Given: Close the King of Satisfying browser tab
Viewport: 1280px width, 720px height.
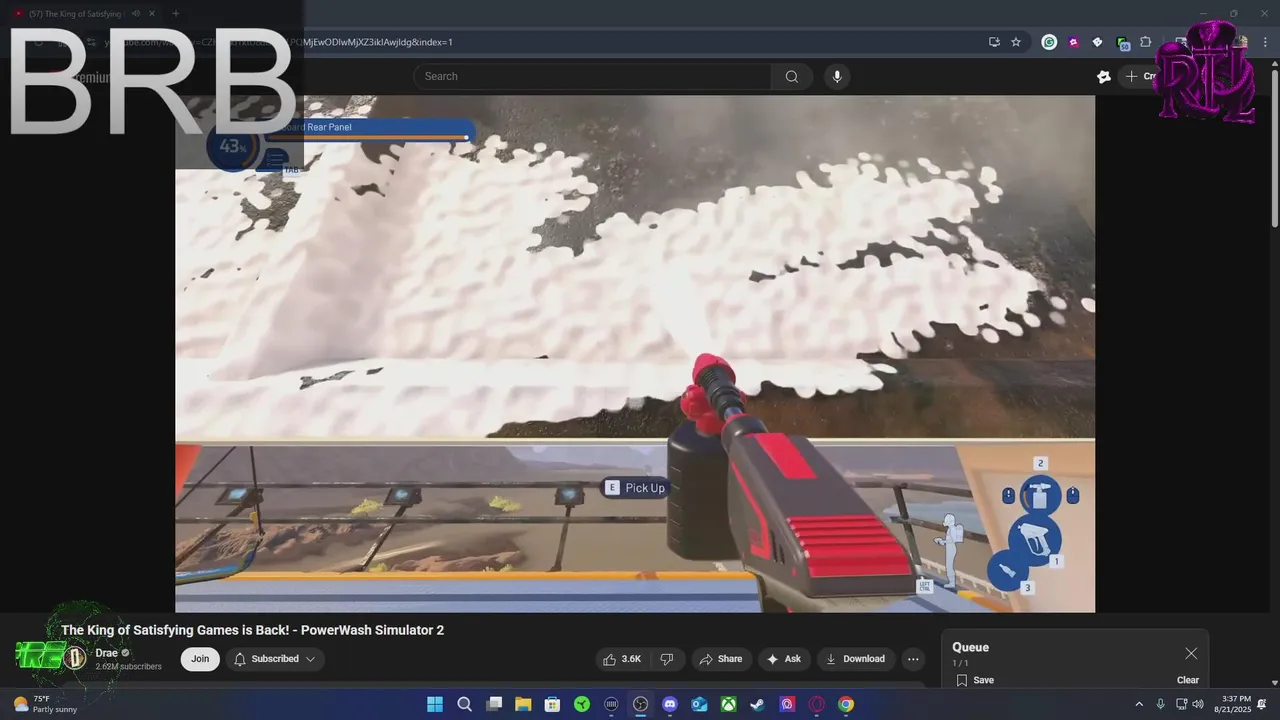Looking at the screenshot, I should (151, 14).
